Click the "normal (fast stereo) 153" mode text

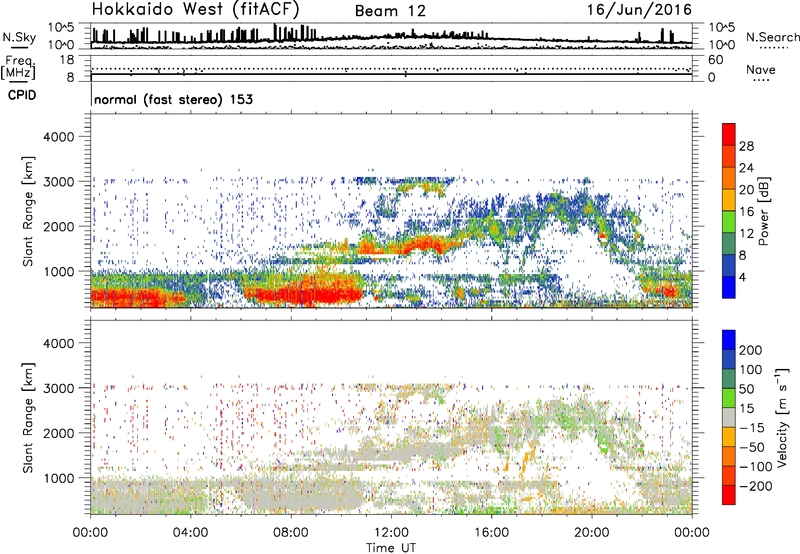[x=173, y=100]
